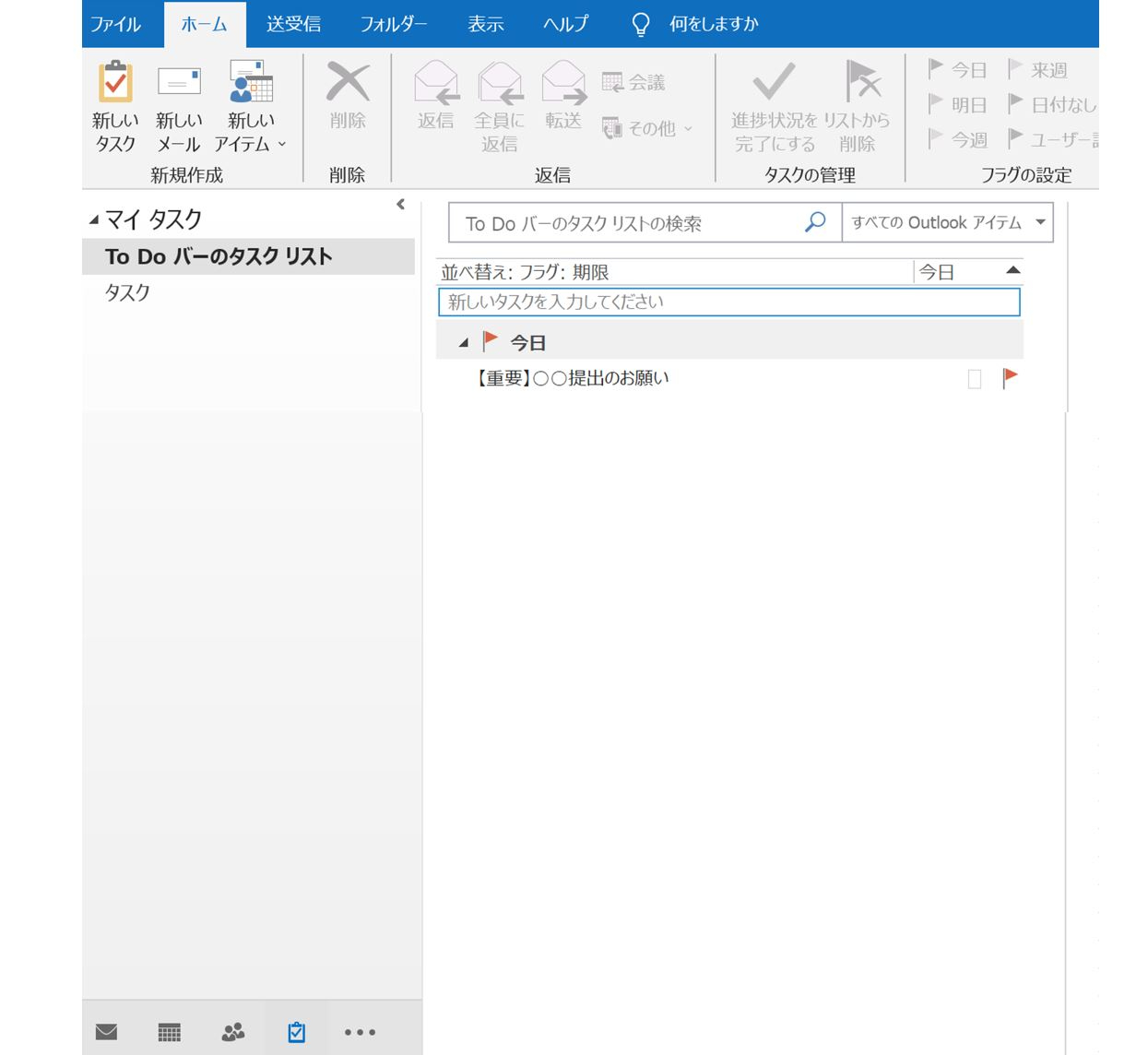Open the 新しいアイテム dropdown
Screen dimensions: 1148x1055
click(x=250, y=104)
